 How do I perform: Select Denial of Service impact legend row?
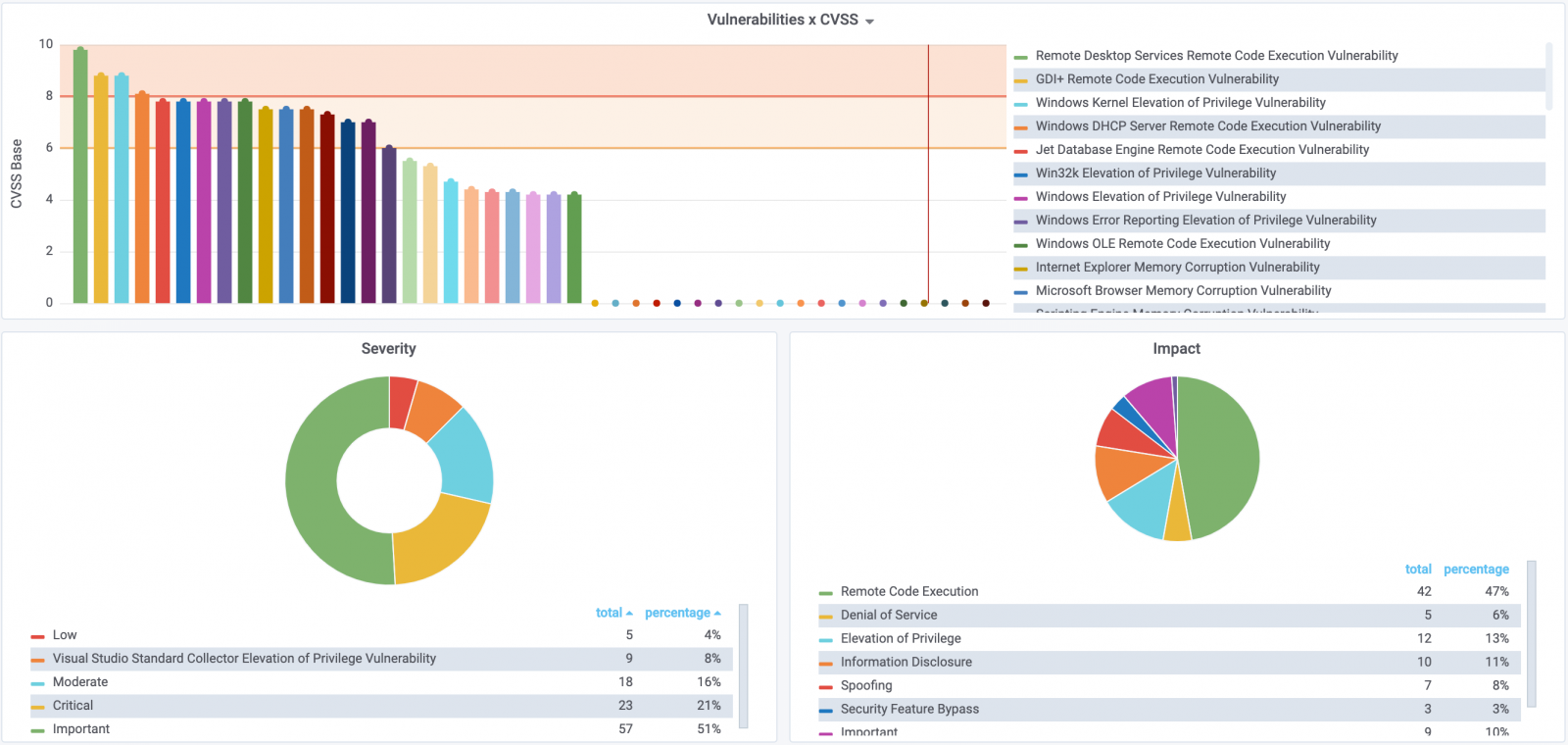click(1170, 616)
